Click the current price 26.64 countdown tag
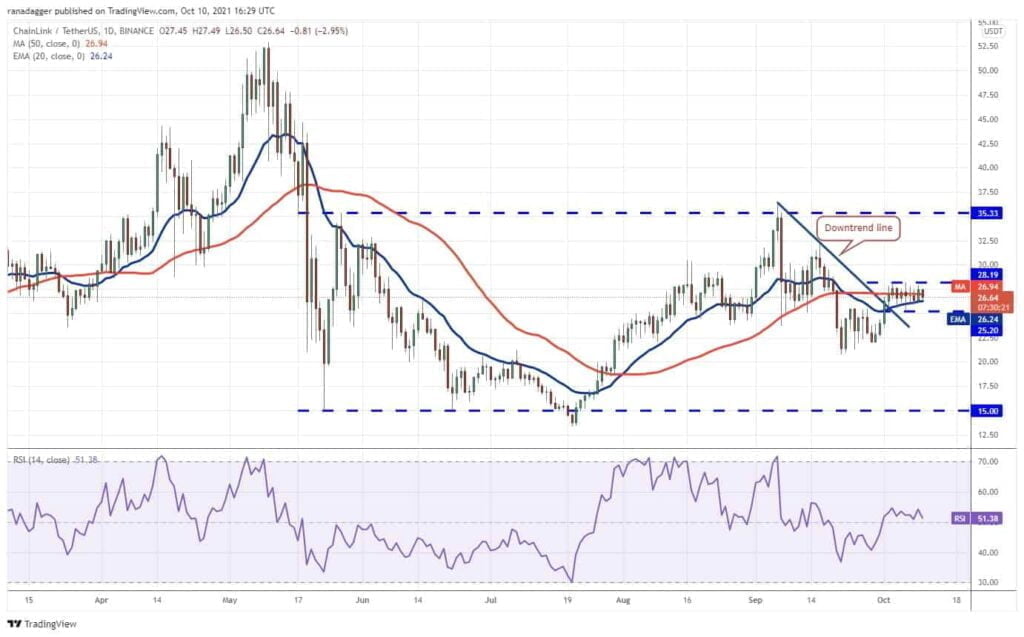Viewport: 1024px width, 637px height. [993, 302]
